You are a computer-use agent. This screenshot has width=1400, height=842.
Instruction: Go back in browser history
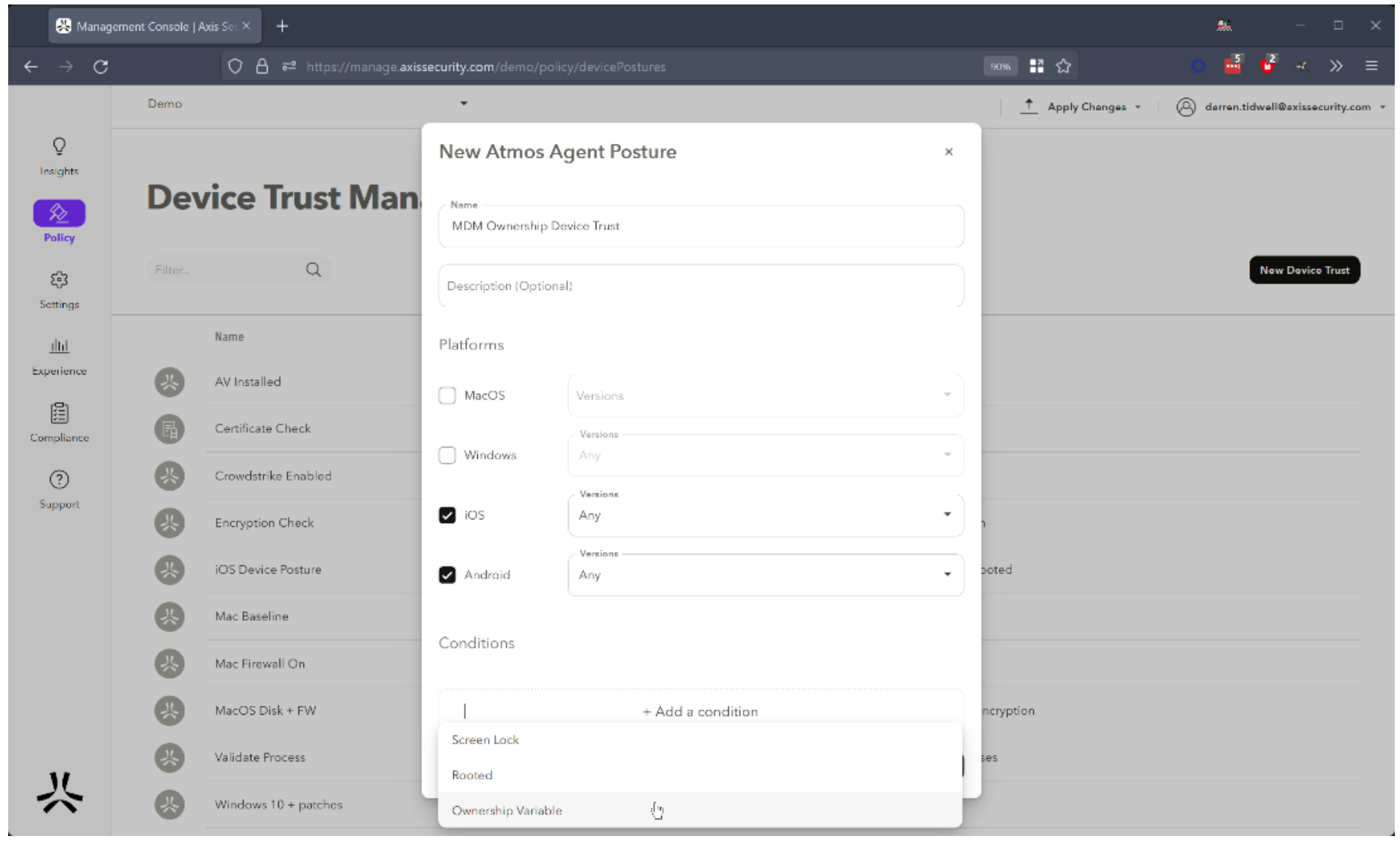pos(31,66)
